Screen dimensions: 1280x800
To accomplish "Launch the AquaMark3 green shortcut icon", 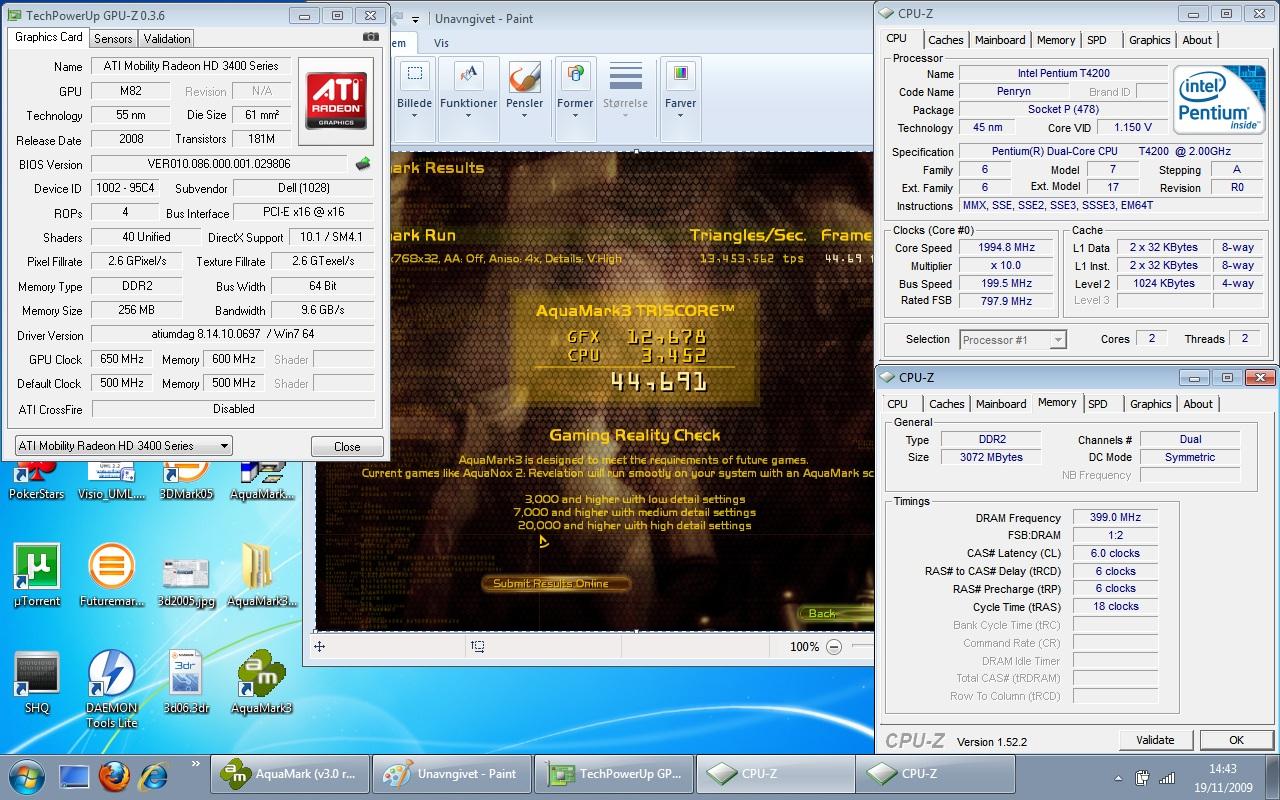I will tap(261, 682).
